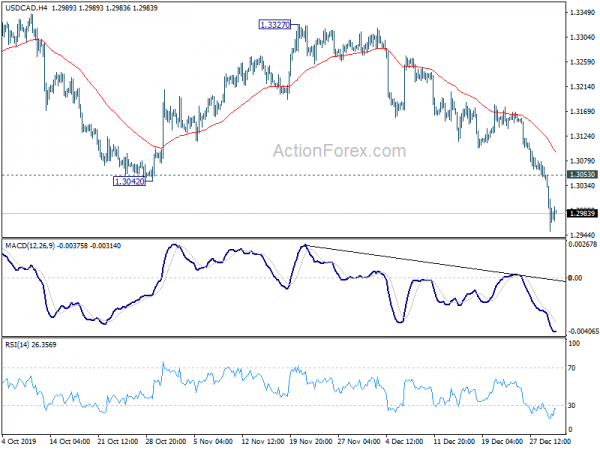600x450 pixels.
Task: Click the current price tag 1.29839
Action: (582, 213)
